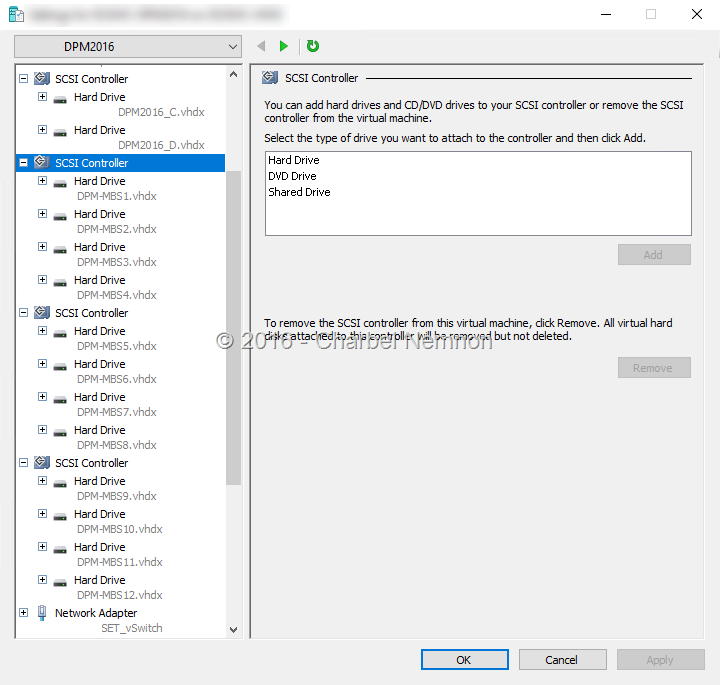Screen dimensions: 720x685
Task: Click the highlighted SCSI Controller icon
Action: click(42, 162)
